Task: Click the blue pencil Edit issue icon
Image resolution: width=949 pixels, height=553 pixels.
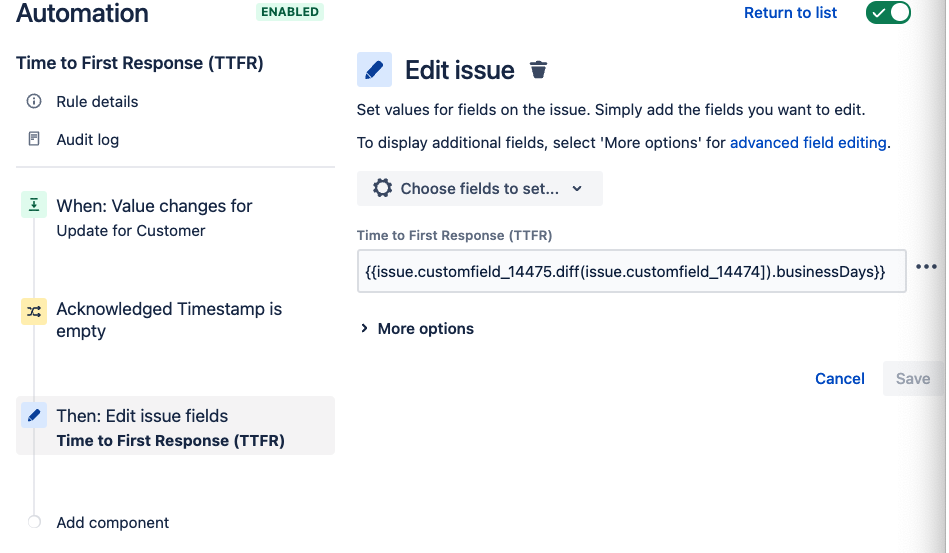Action: pos(374,70)
